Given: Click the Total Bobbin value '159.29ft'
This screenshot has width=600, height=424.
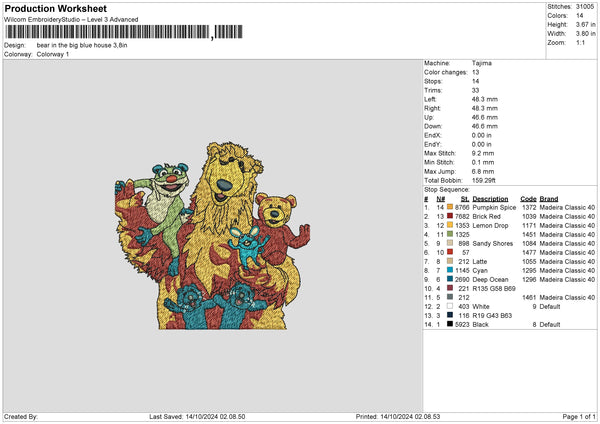Looking at the screenshot, I should pyautogui.click(x=484, y=180).
